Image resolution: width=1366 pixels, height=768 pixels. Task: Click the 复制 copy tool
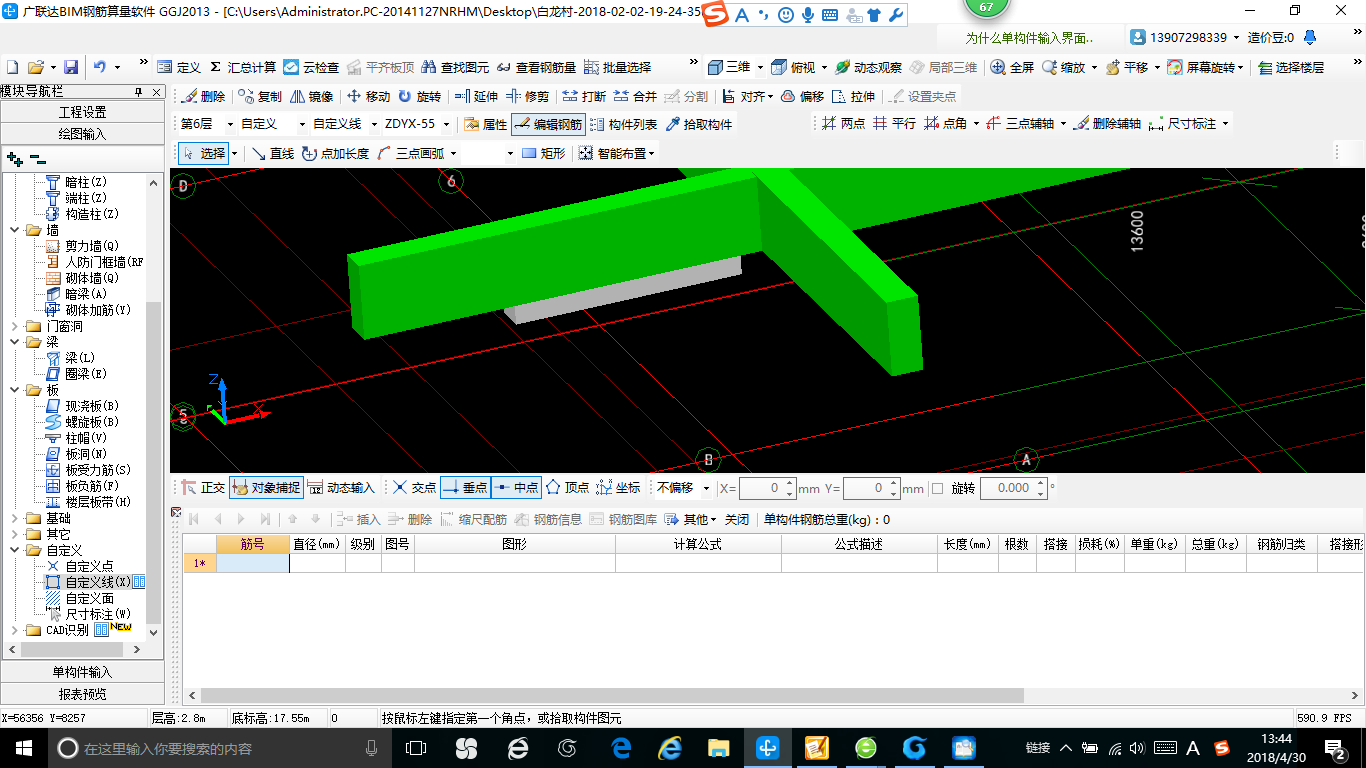pos(261,96)
